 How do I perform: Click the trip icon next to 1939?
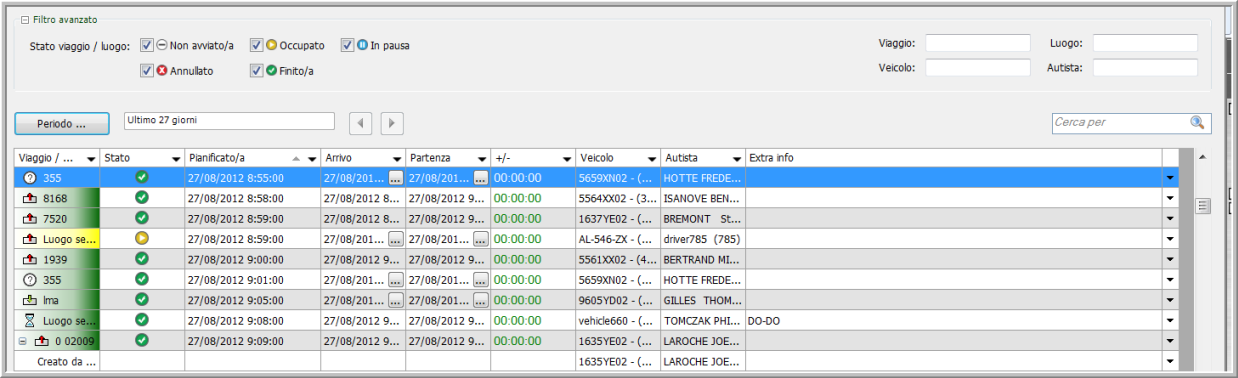coord(29,259)
